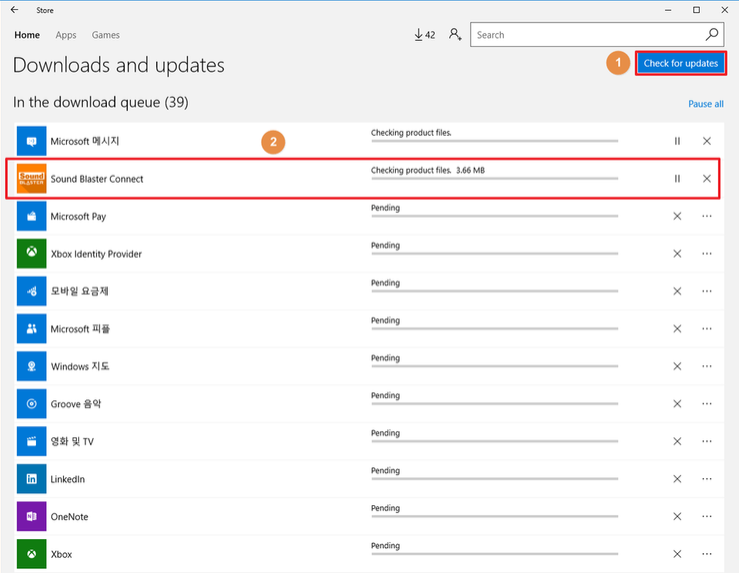Click the Microsoft 메시지 app icon
The image size is (743, 576).
[x=31, y=141]
